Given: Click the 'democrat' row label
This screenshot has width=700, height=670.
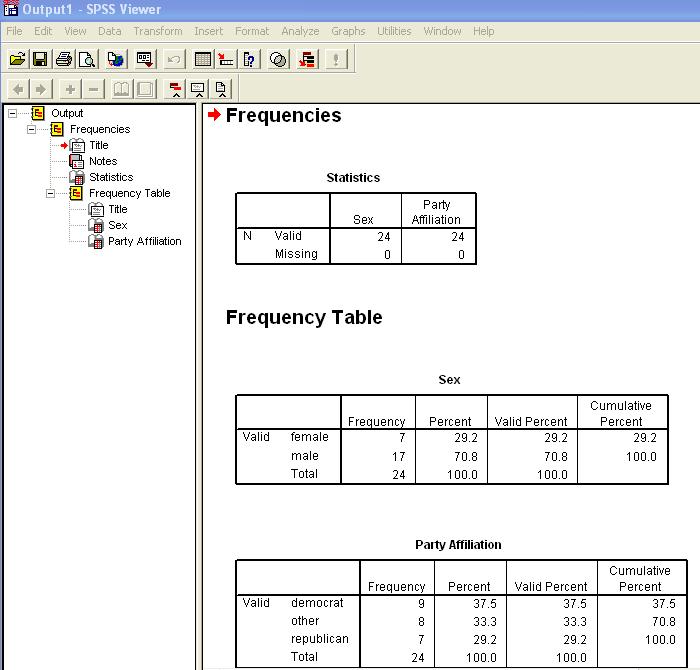Looking at the screenshot, I should point(317,603).
